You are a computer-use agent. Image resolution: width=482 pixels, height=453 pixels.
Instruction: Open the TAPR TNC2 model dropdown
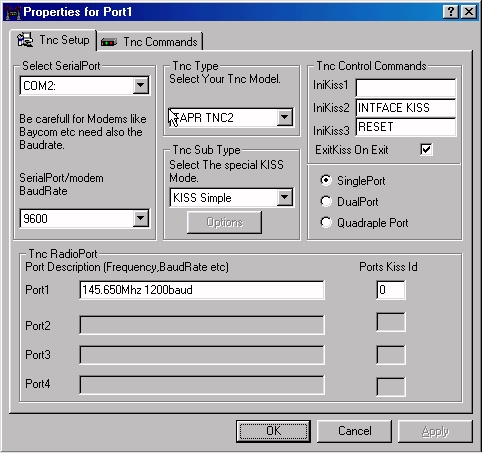pos(285,117)
